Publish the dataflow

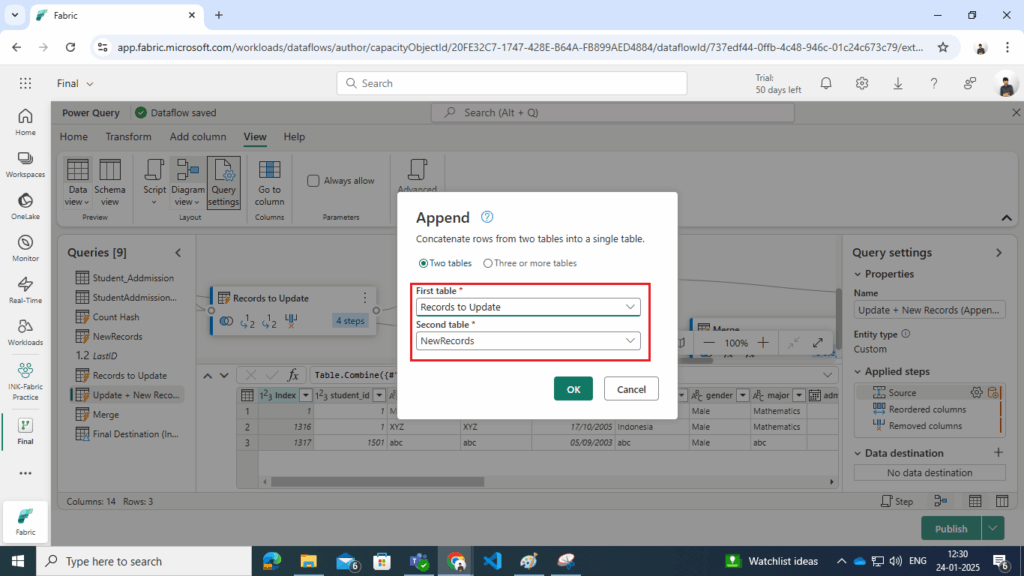point(951,528)
